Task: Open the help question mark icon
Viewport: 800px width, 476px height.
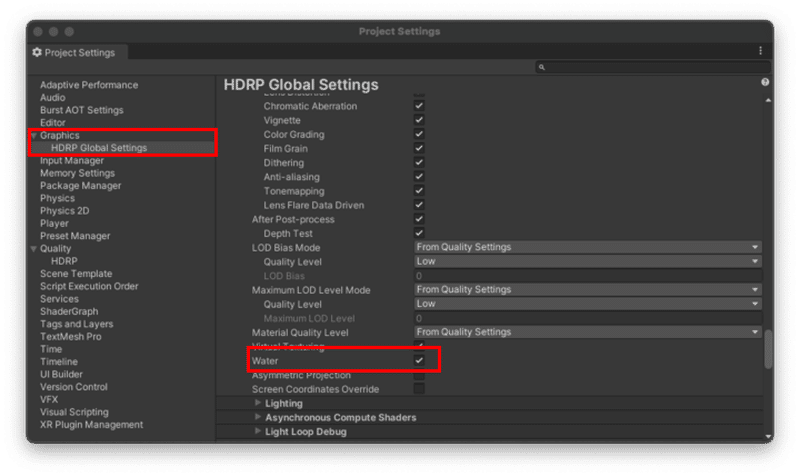Action: click(x=765, y=82)
